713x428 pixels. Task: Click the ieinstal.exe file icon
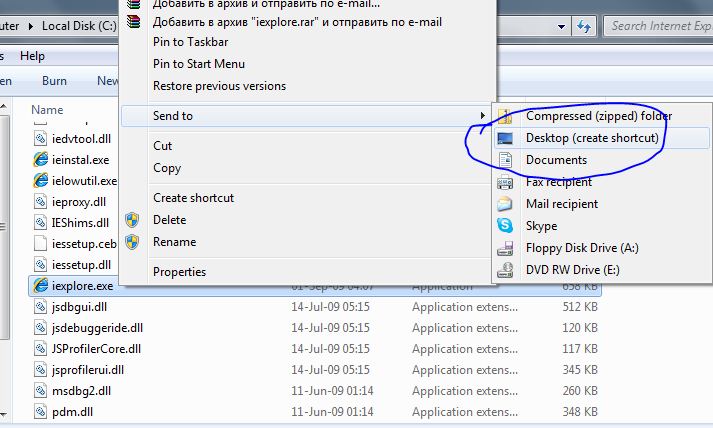point(40,160)
